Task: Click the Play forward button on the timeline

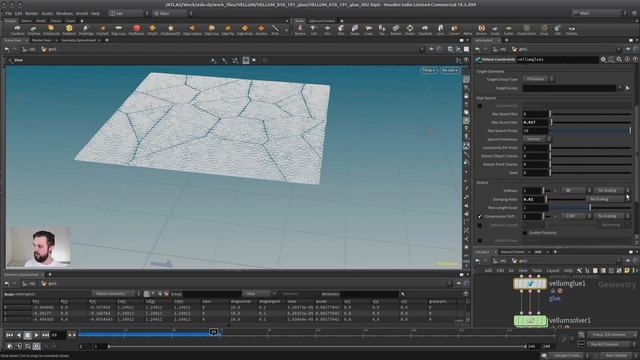Action: pyautogui.click(x=37, y=335)
